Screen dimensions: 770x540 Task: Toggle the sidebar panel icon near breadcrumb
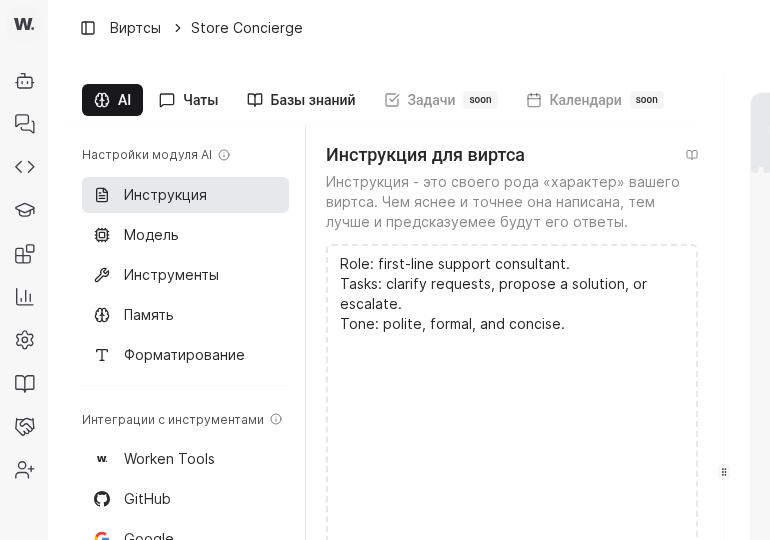point(88,28)
